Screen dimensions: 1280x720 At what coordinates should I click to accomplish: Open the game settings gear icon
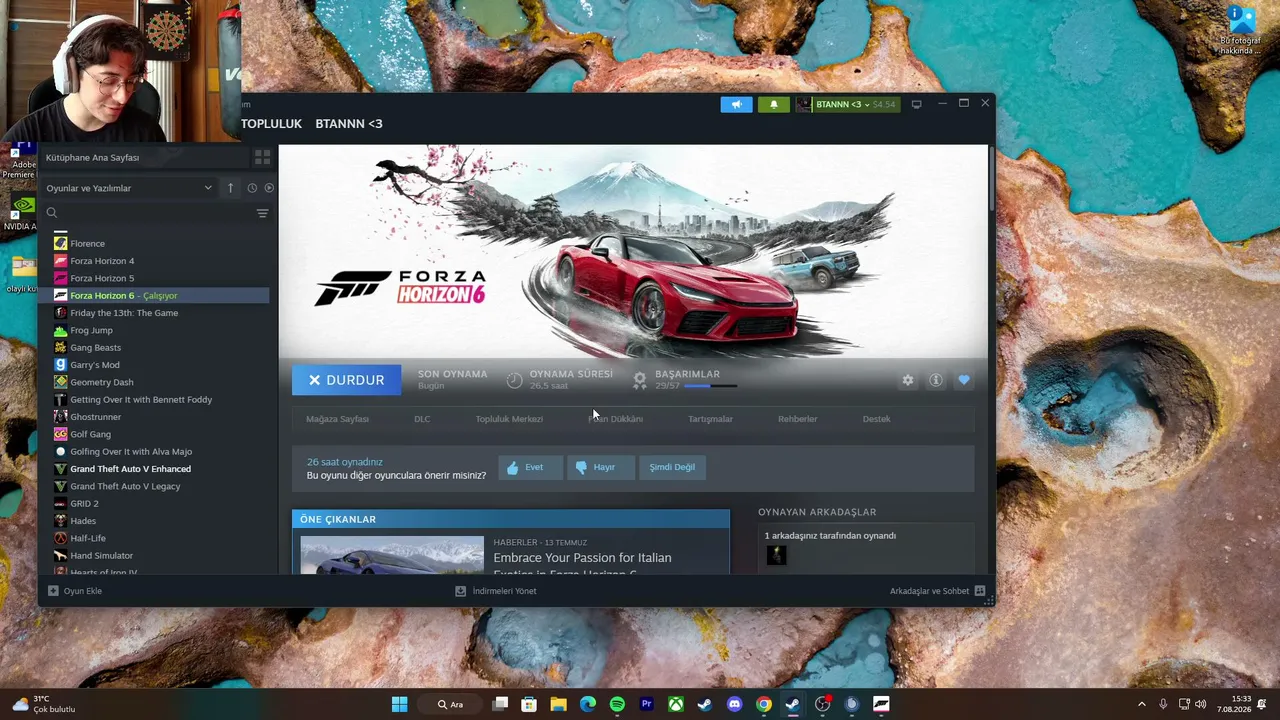point(908,380)
